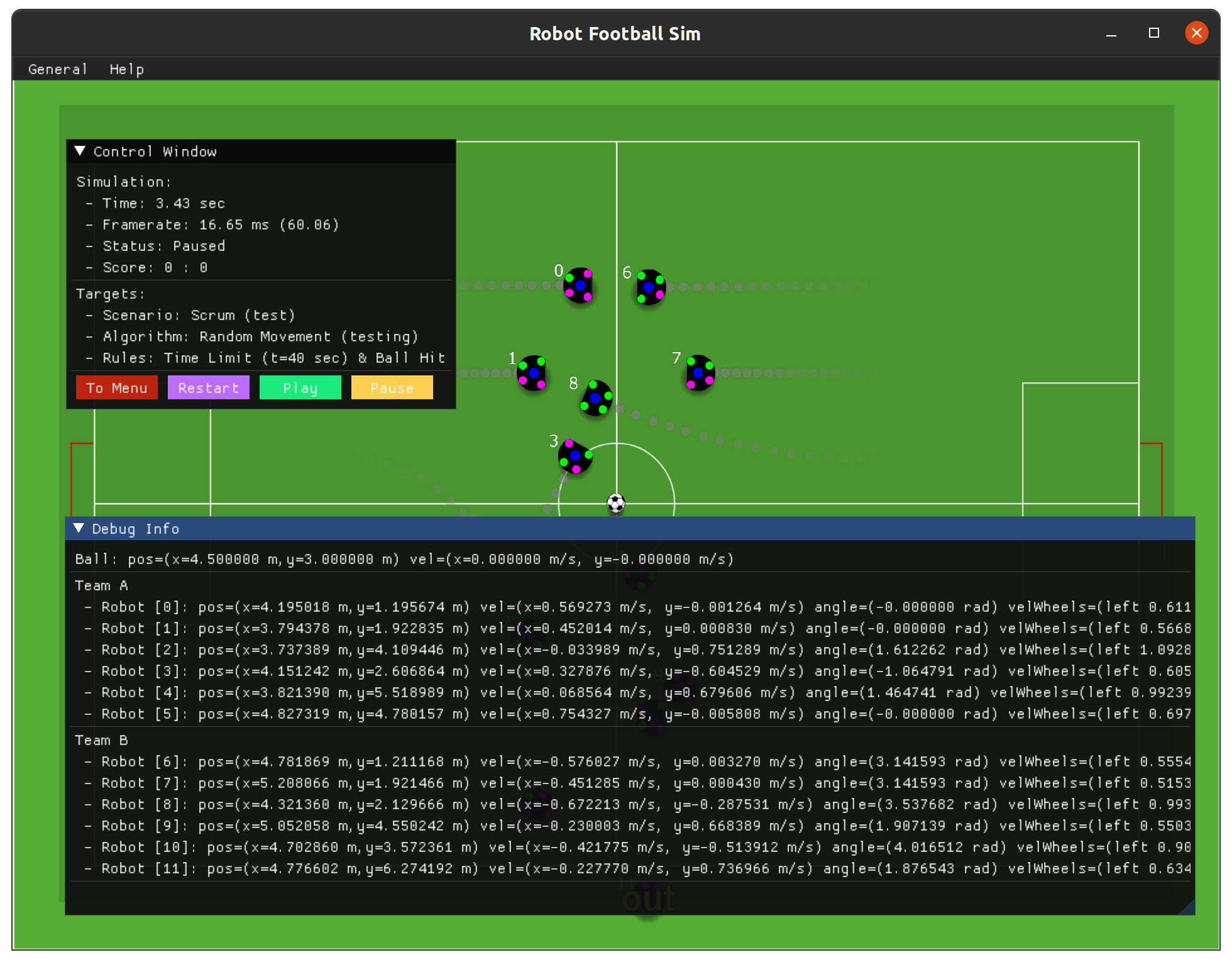Click the Debug Info title bar
Image resolution: width=1232 pixels, height=962 pixels.
[x=629, y=528]
